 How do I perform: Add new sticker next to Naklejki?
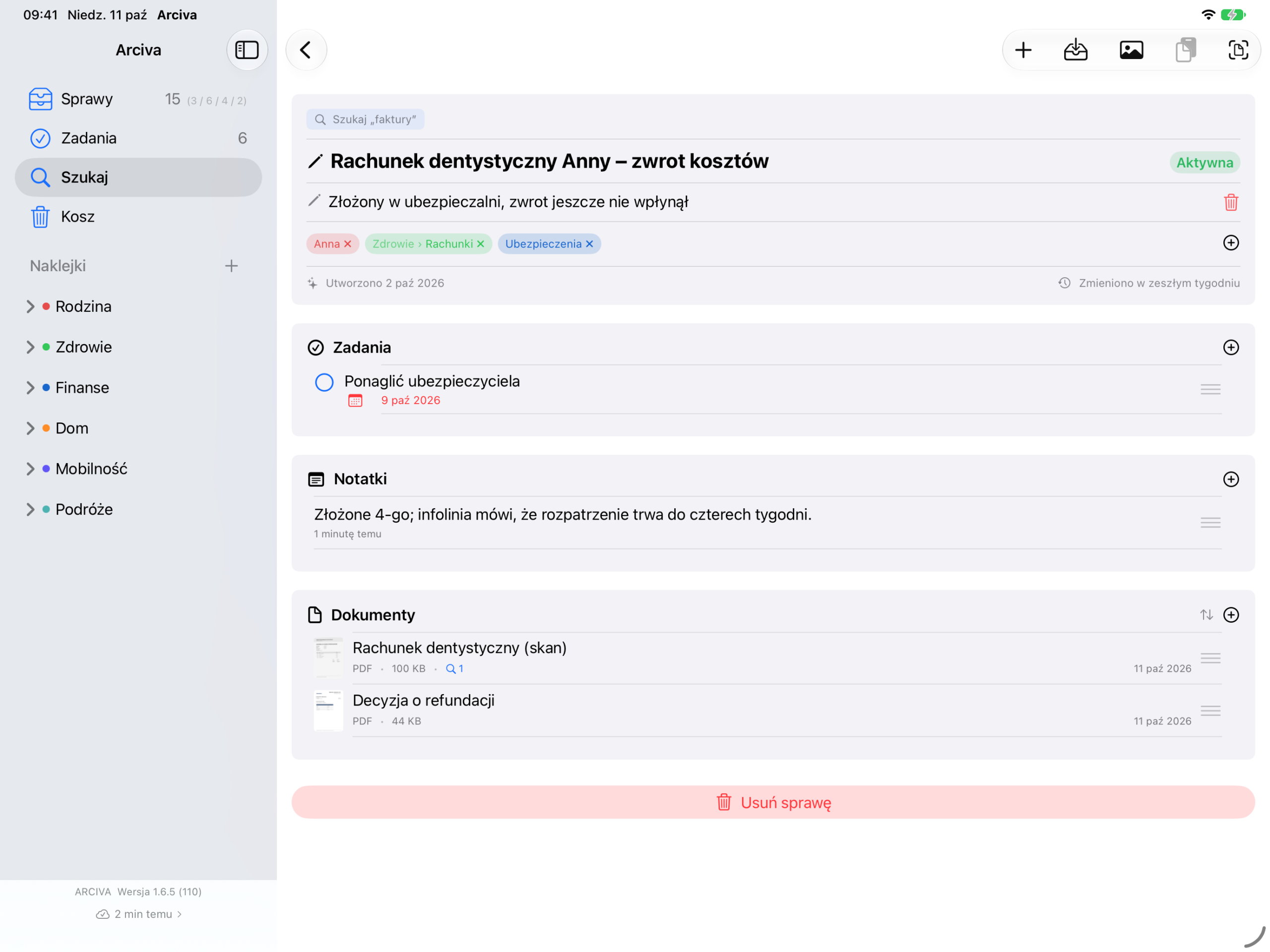click(x=231, y=266)
